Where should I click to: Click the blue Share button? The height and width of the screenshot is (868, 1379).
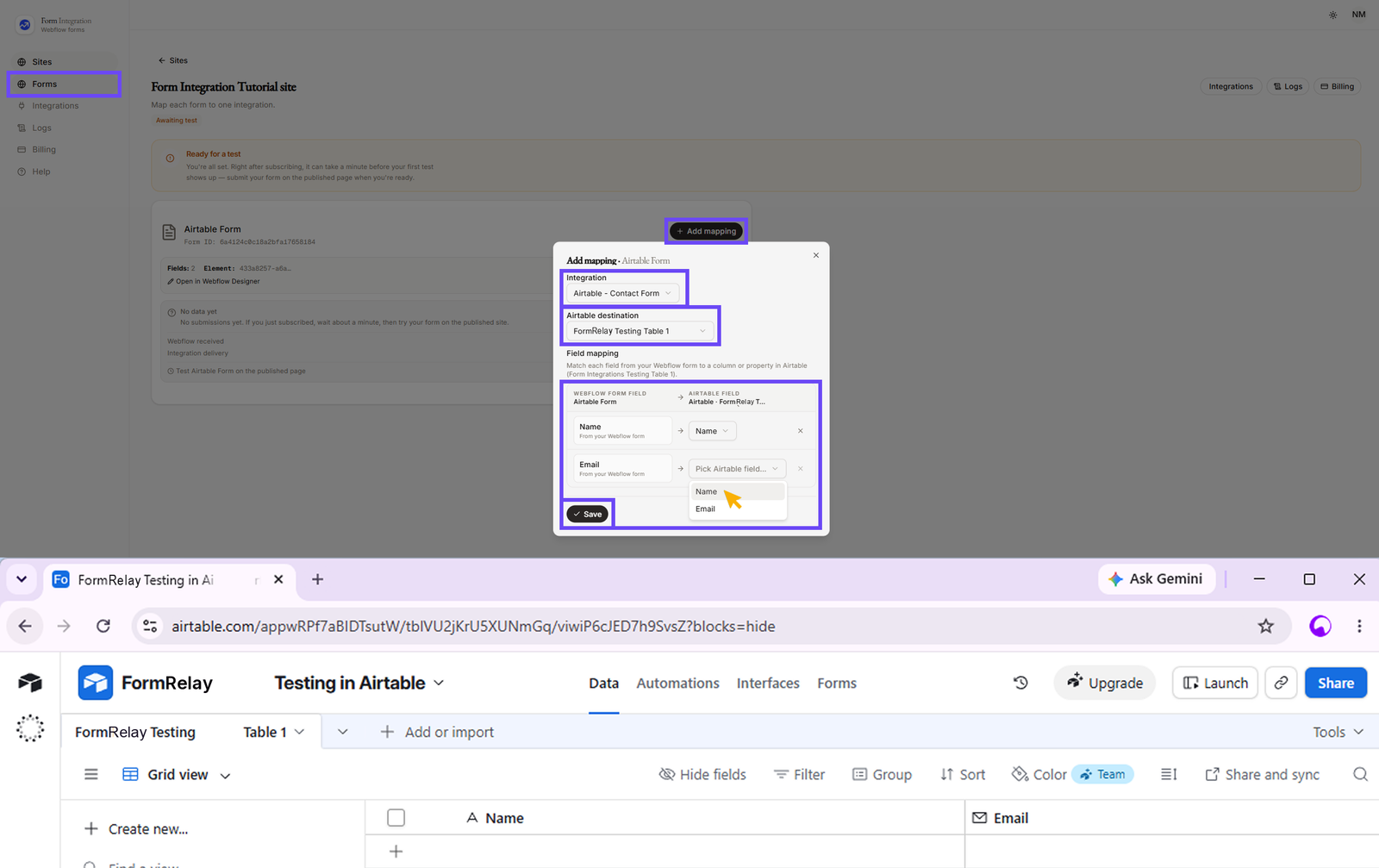click(x=1336, y=683)
